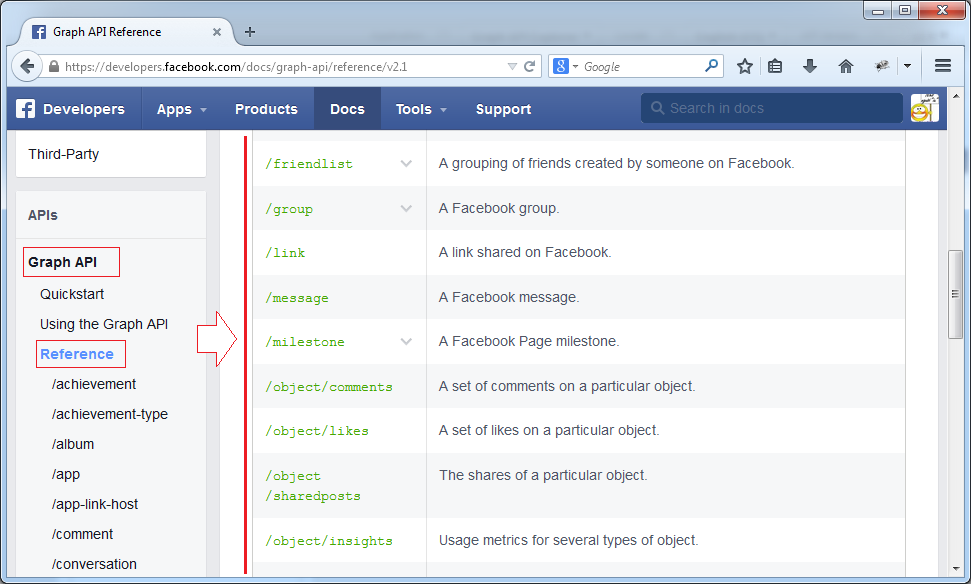The image size is (971, 584).
Task: Open the /milestone reference link
Action: (305, 342)
